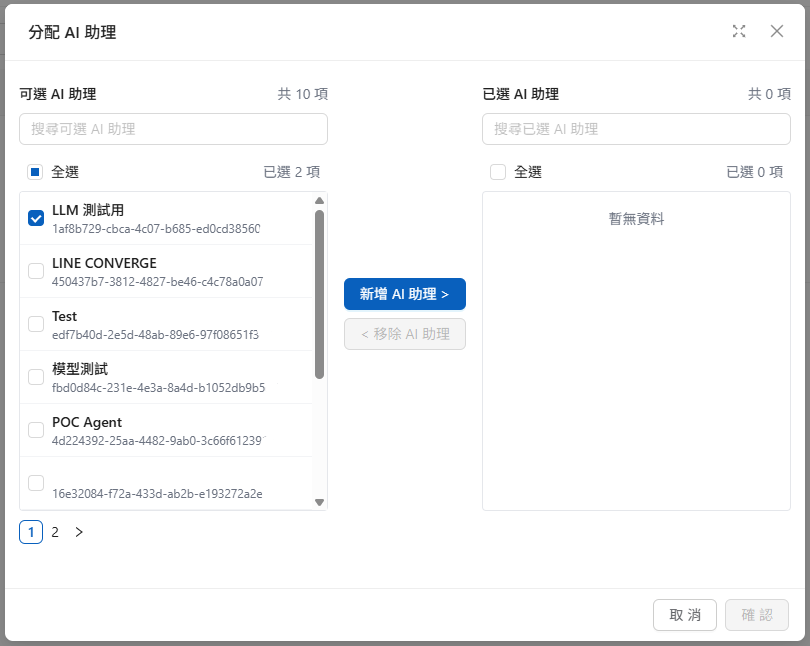Click the 移除 AI 助理 button
This screenshot has width=810, height=646.
(404, 334)
